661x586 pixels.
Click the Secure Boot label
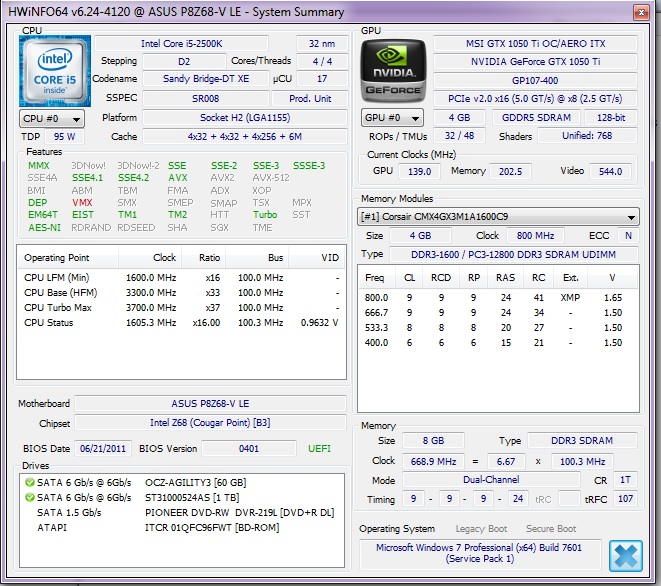pyautogui.click(x=551, y=528)
